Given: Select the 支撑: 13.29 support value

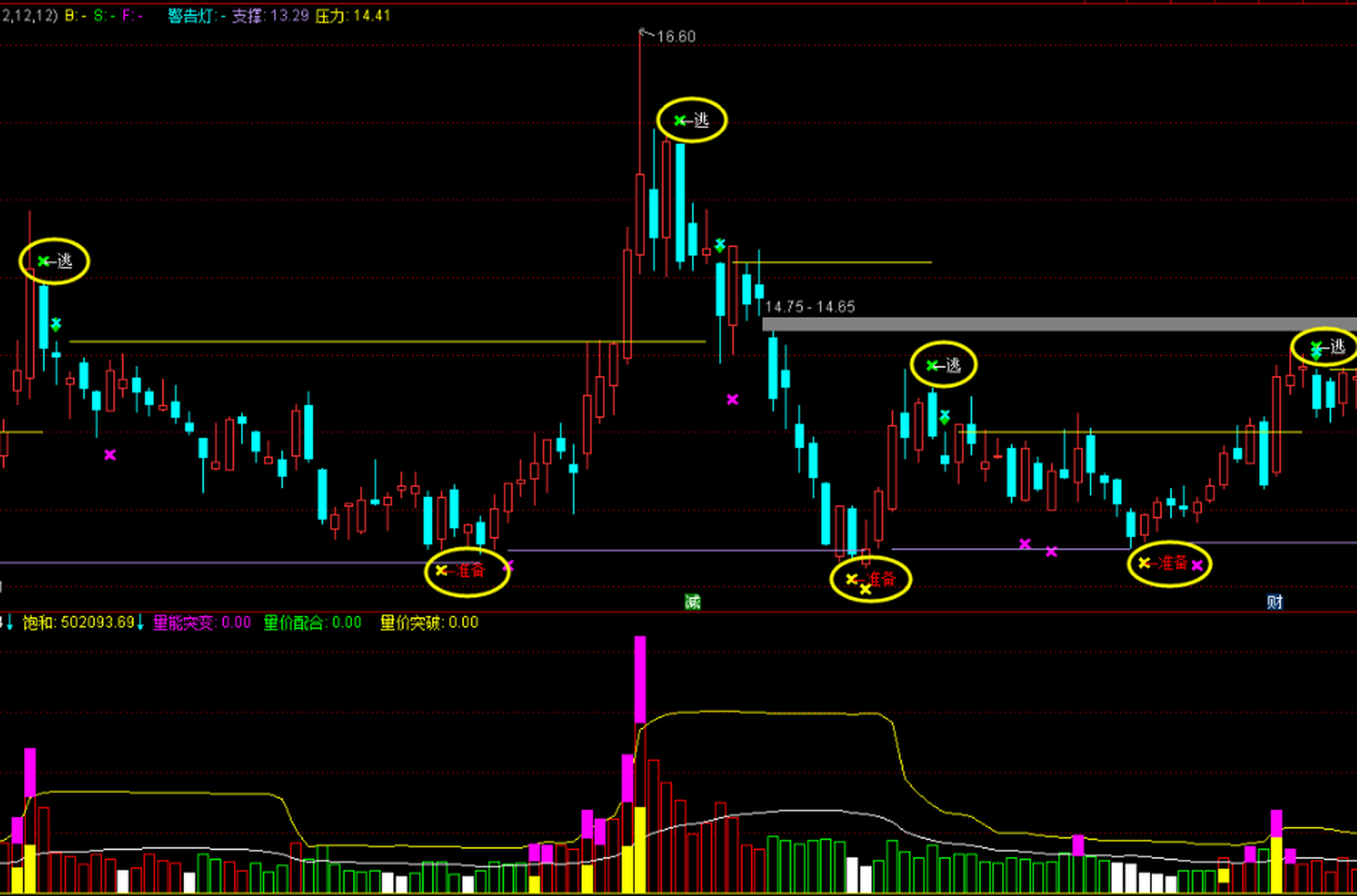Looking at the screenshot, I should 270,15.
